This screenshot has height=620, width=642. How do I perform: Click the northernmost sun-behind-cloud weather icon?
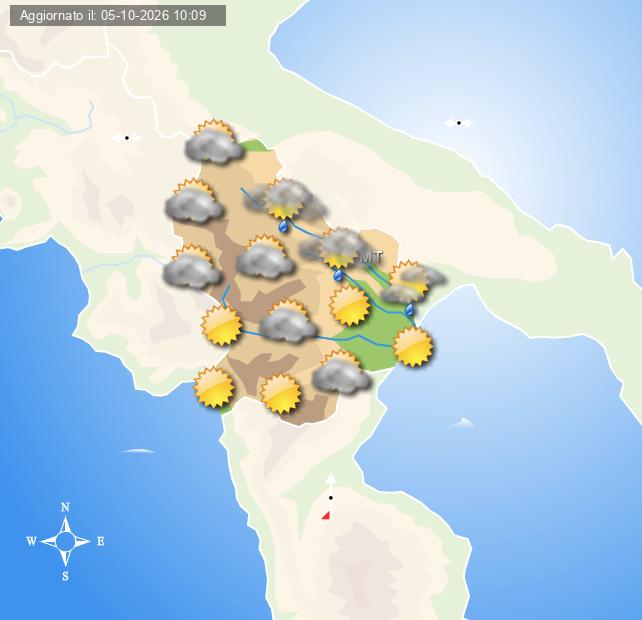pyautogui.click(x=214, y=142)
